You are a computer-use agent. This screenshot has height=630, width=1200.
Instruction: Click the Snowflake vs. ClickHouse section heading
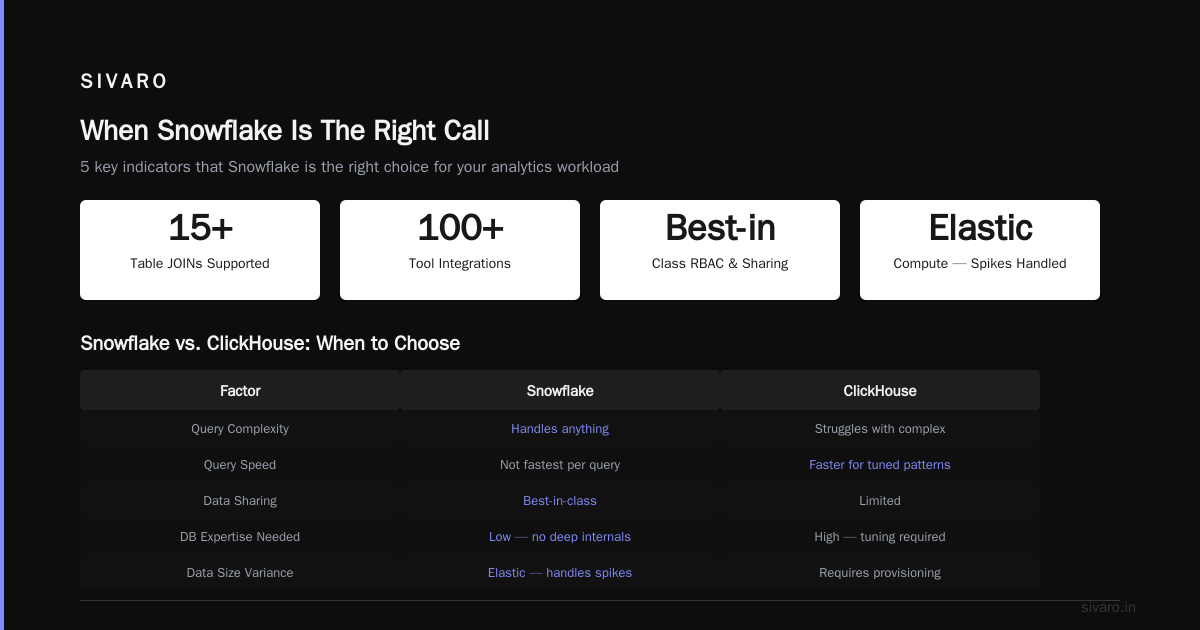tap(270, 343)
